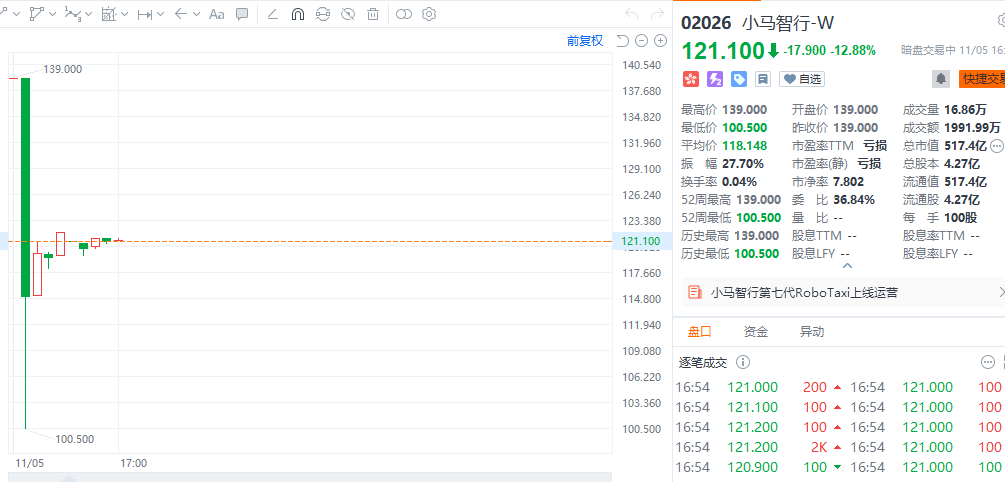The height and width of the screenshot is (482, 1005).
Task: Collapse the quote details with up chevron
Action: (847, 265)
